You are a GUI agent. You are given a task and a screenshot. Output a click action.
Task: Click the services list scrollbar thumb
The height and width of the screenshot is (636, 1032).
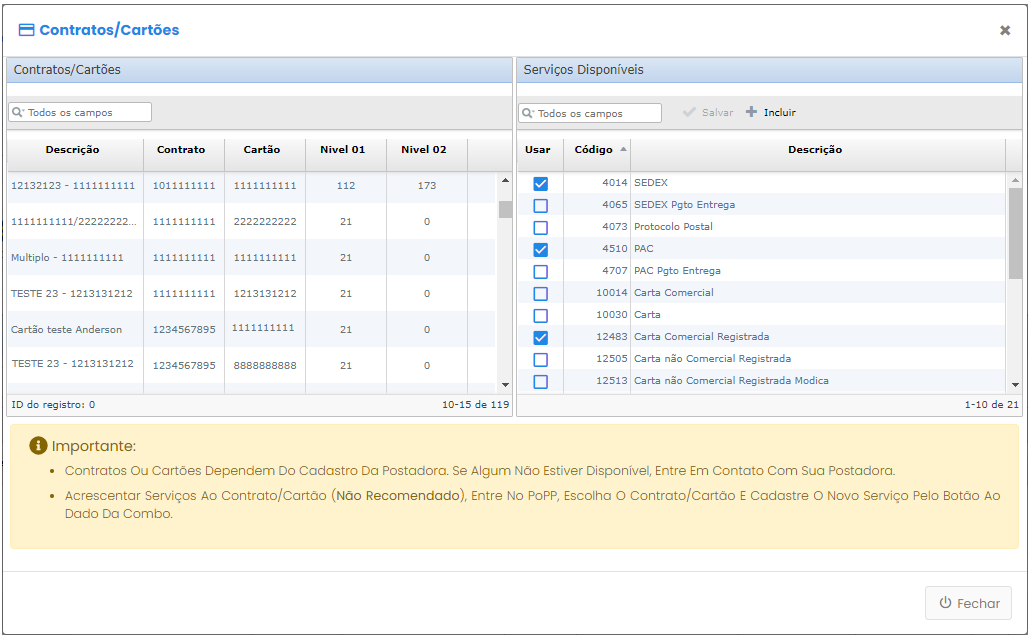(1015, 234)
